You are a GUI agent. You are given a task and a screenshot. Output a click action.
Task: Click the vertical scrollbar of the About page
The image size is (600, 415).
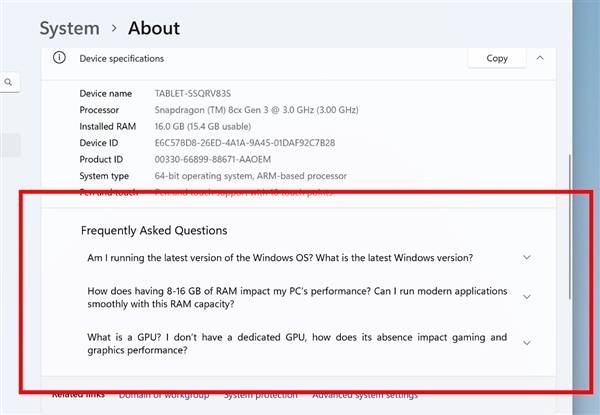pos(570,226)
